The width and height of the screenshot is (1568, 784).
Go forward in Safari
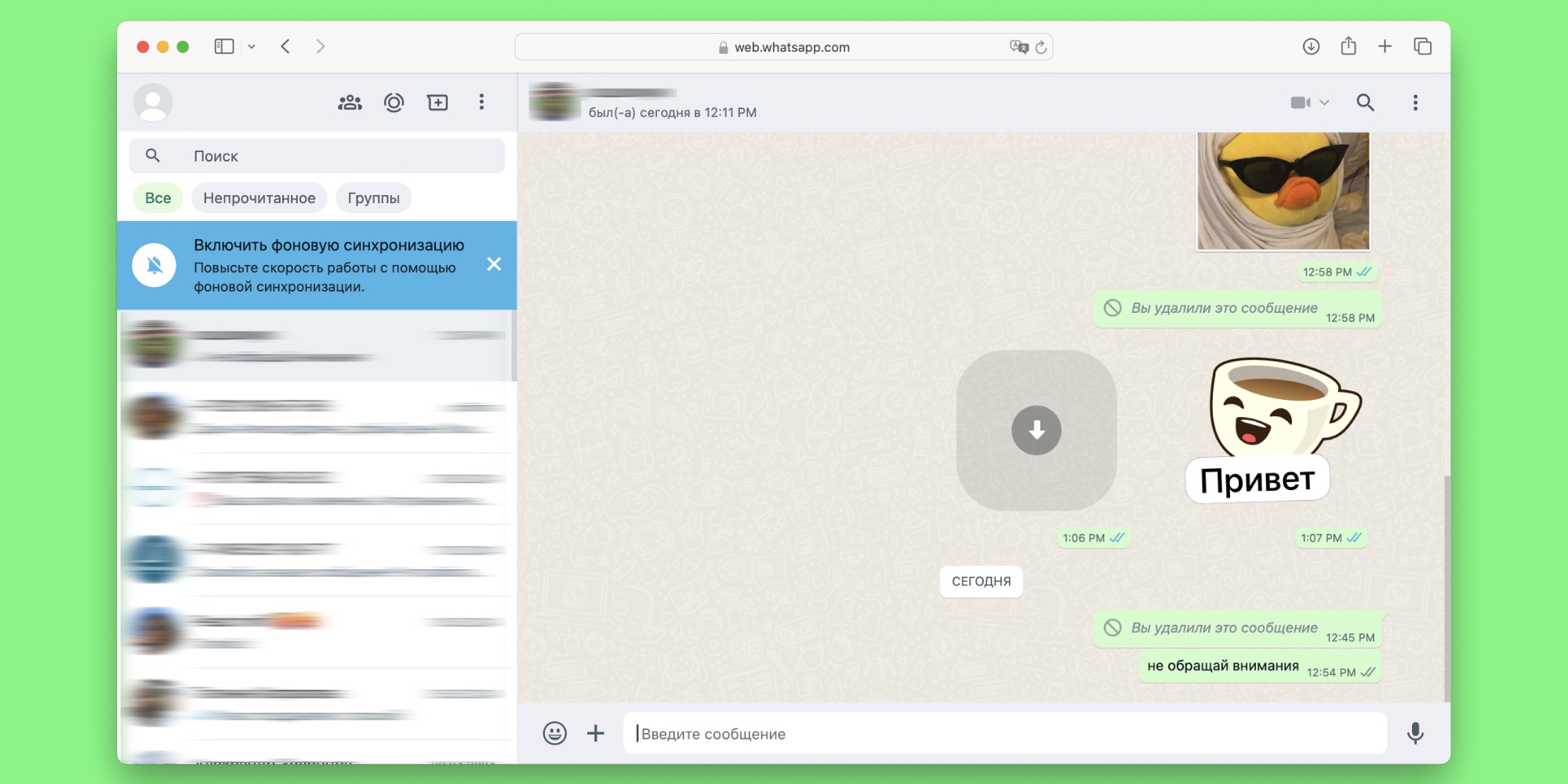320,46
